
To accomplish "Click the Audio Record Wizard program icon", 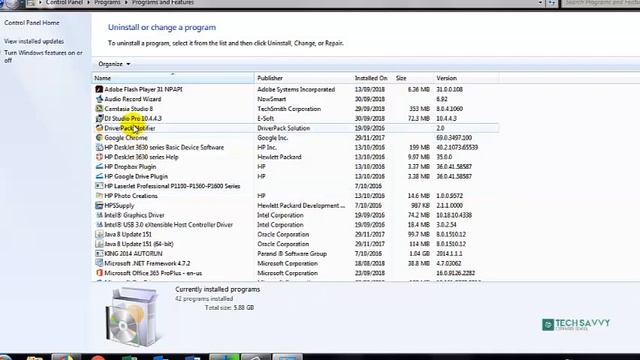I will click(99, 99).
